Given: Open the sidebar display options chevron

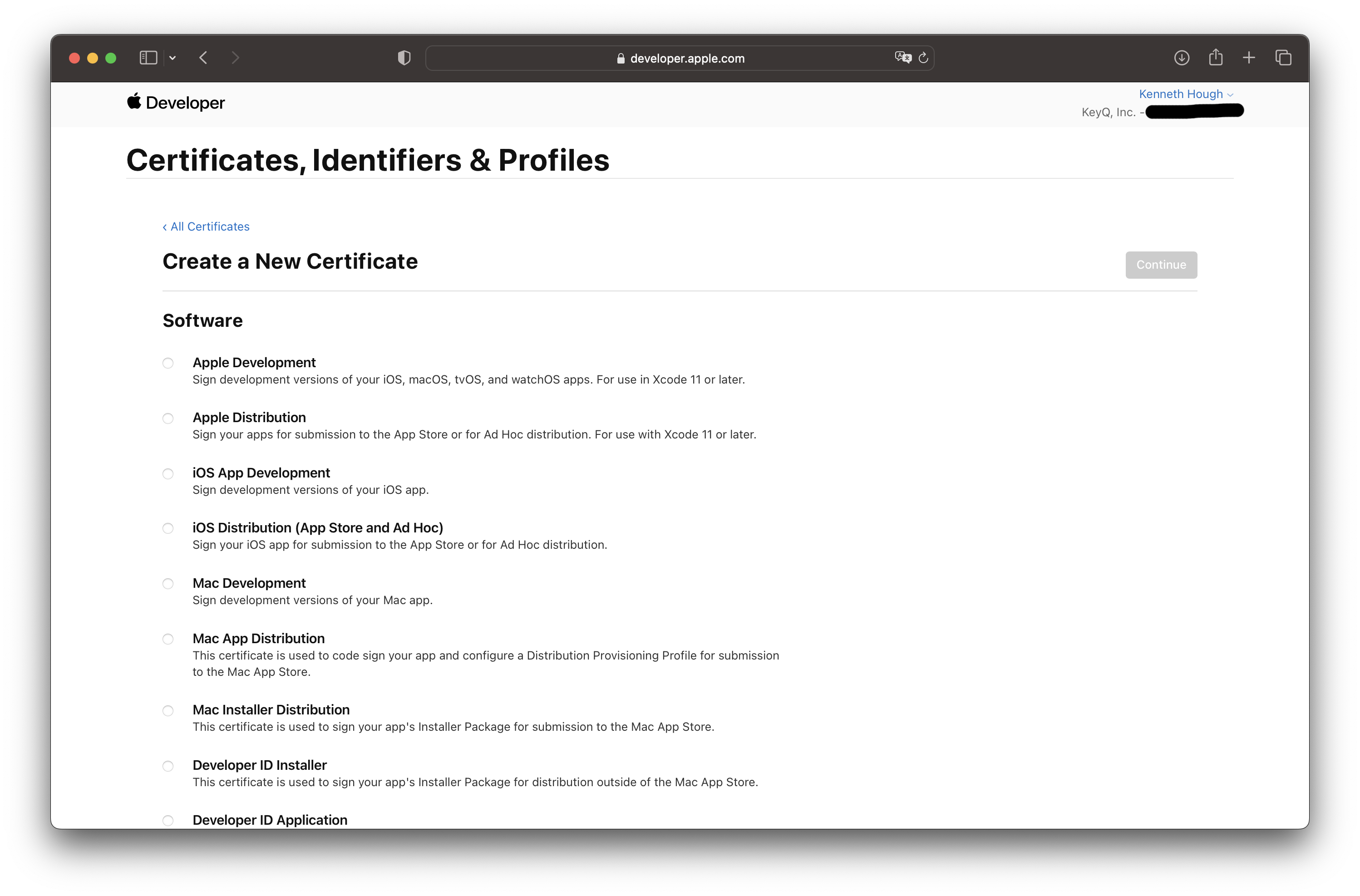Looking at the screenshot, I should tap(172, 57).
